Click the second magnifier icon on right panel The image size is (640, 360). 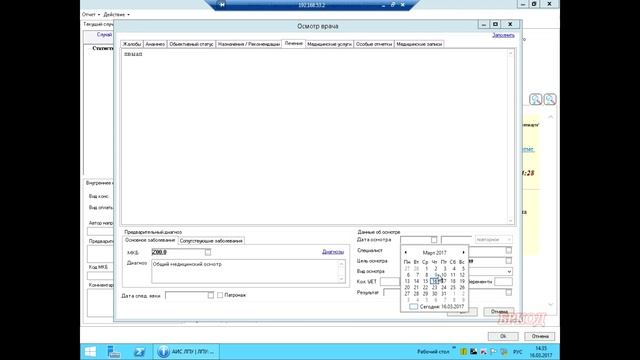tap(550, 99)
